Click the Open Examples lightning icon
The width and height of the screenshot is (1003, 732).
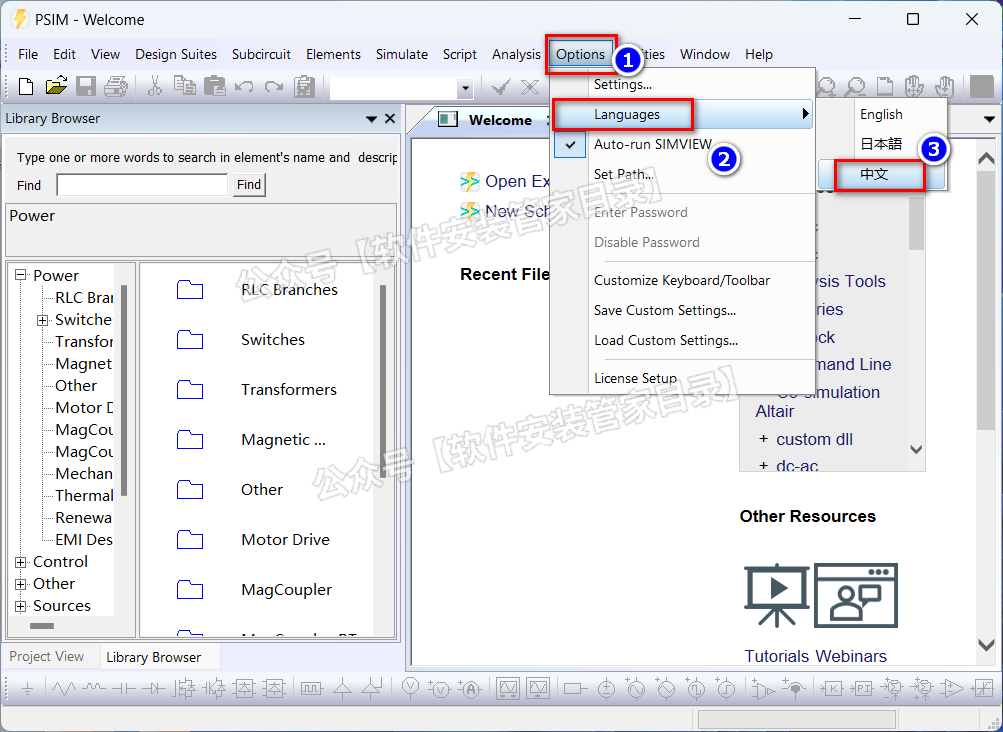tap(470, 182)
